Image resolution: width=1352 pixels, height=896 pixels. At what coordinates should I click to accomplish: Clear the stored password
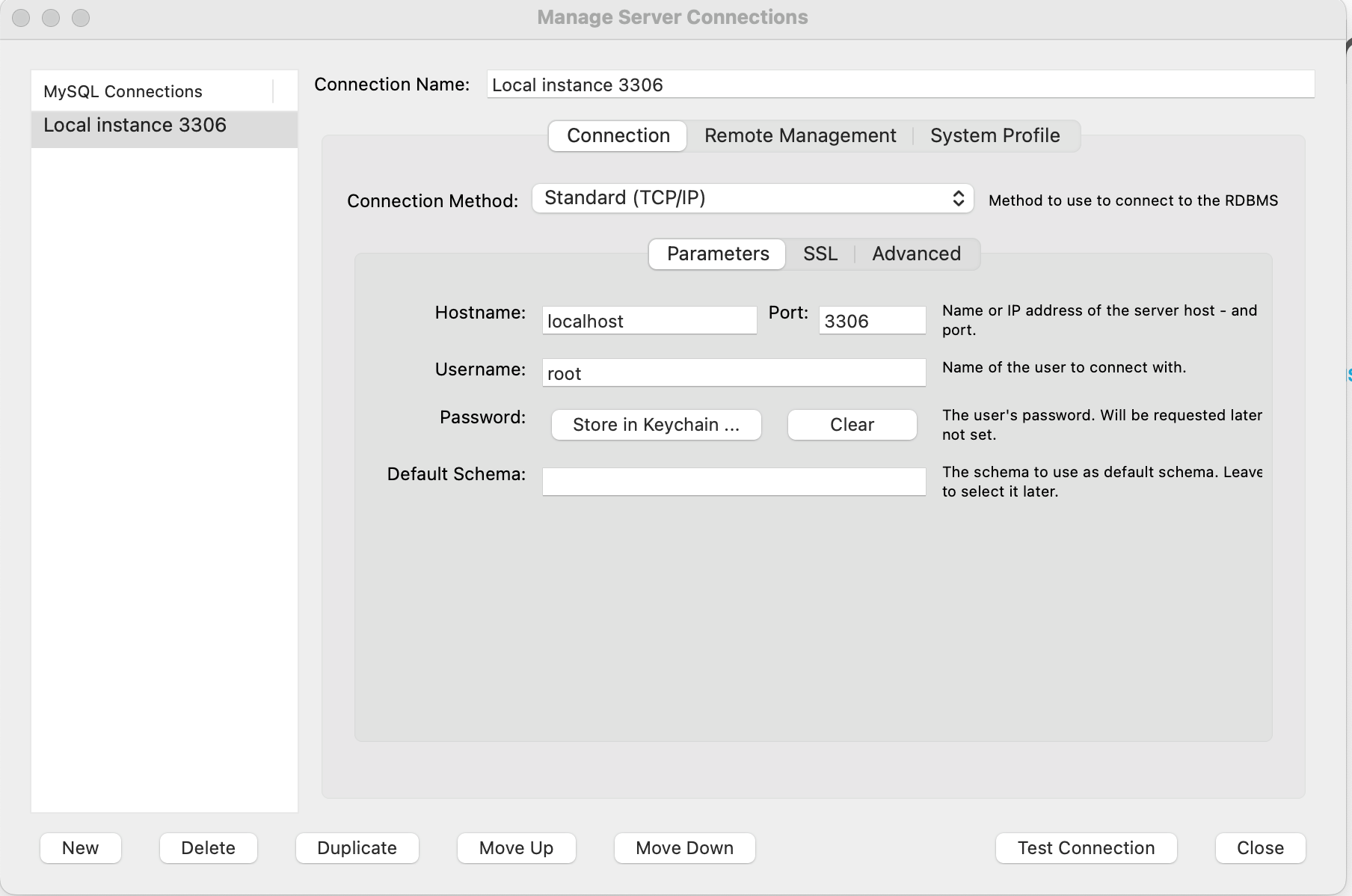pos(852,425)
